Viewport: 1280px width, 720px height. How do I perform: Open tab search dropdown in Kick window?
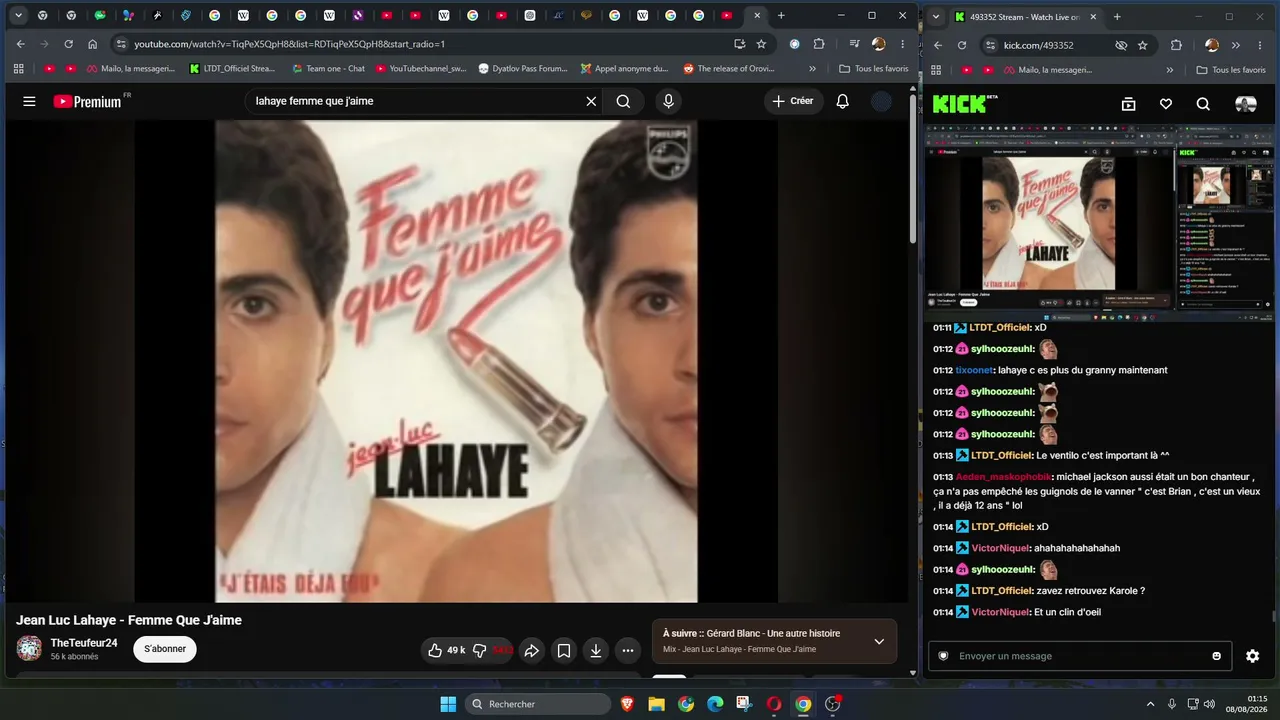[x=937, y=16]
